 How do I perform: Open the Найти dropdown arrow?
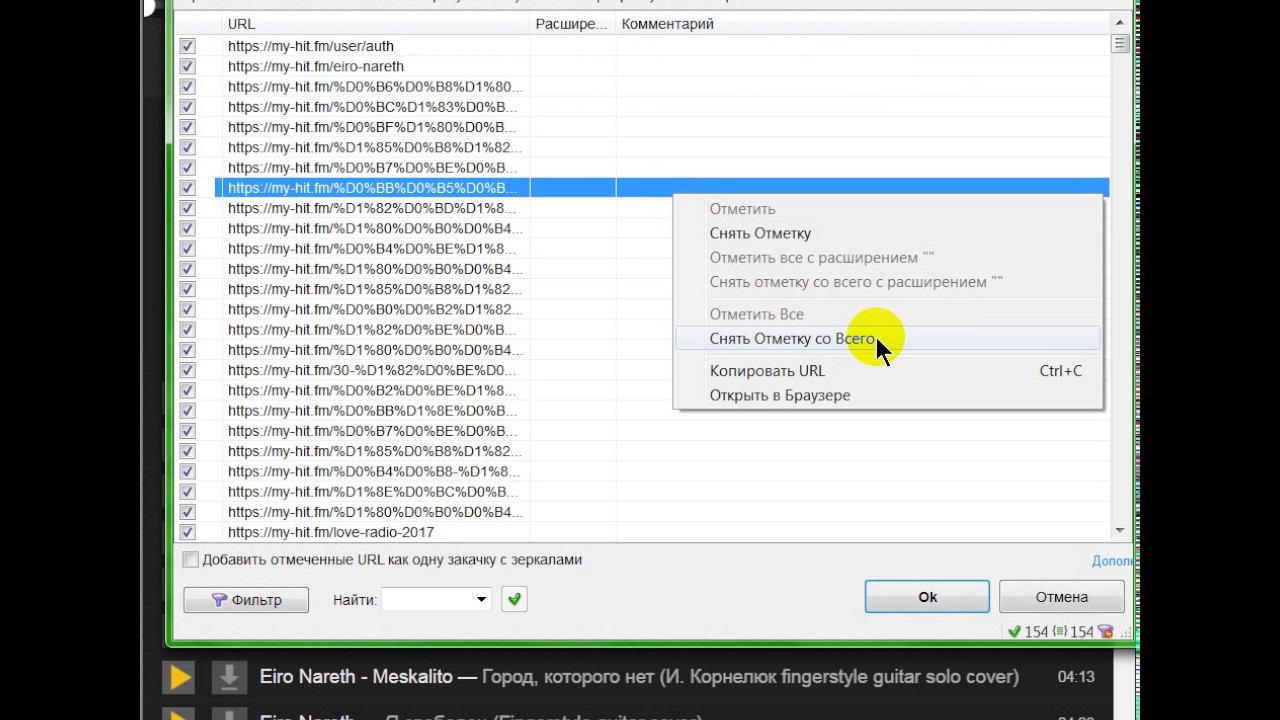coord(481,599)
